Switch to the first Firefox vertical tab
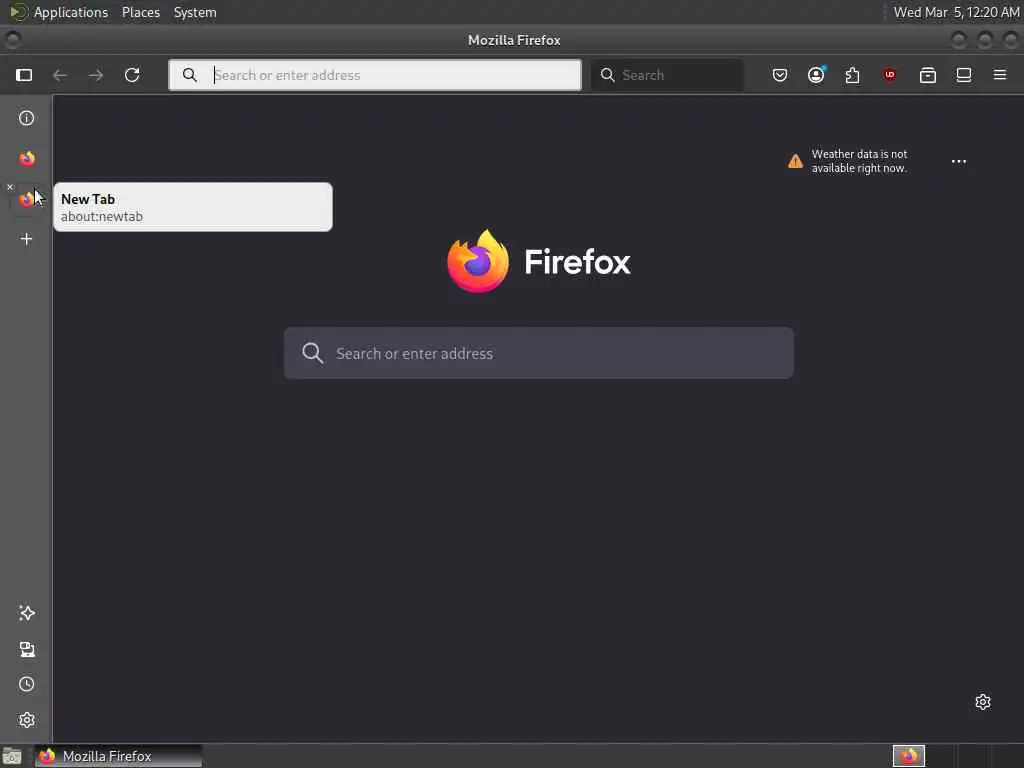Viewport: 1024px width, 768px height. (x=27, y=159)
